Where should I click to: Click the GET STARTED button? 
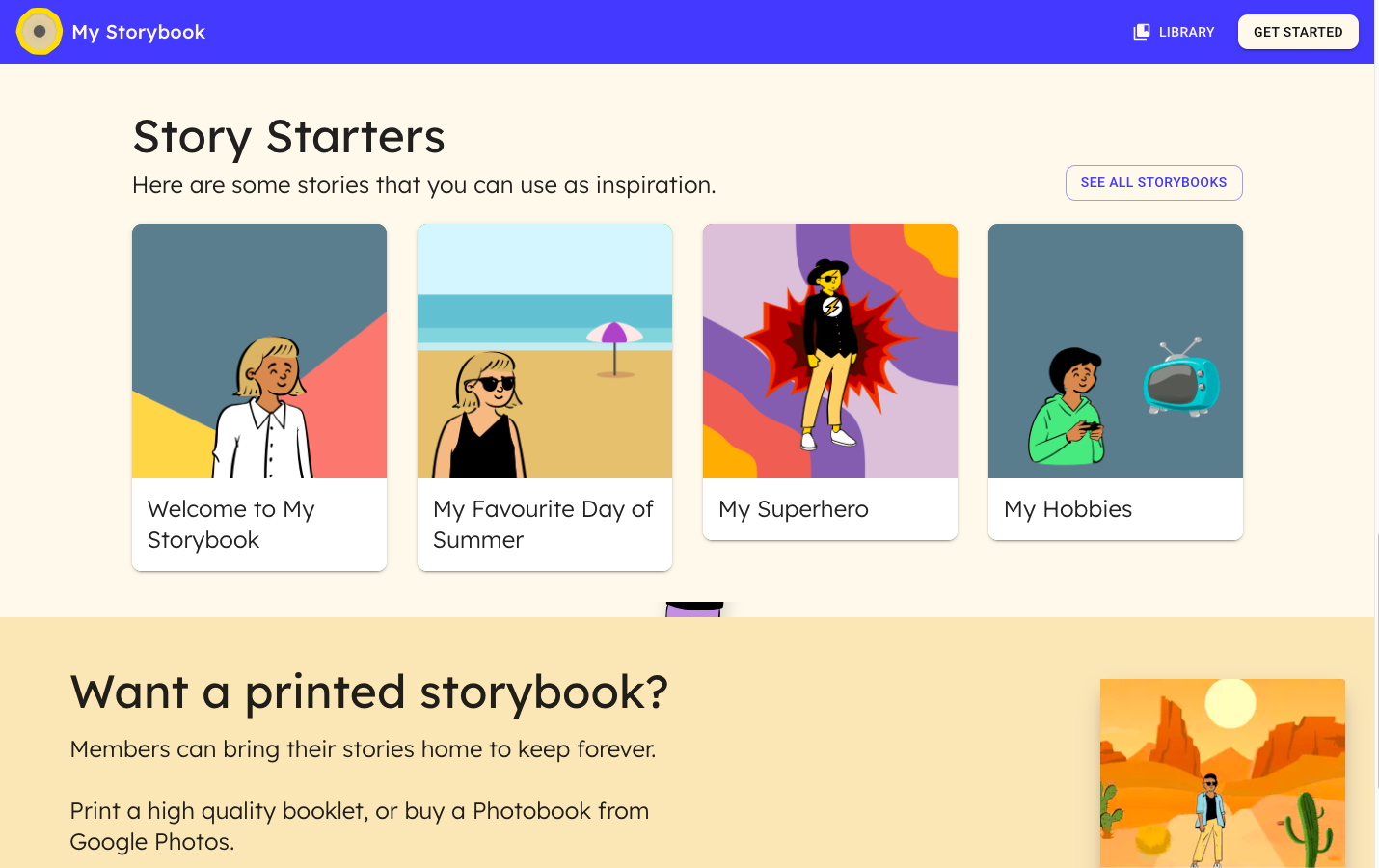1298,31
